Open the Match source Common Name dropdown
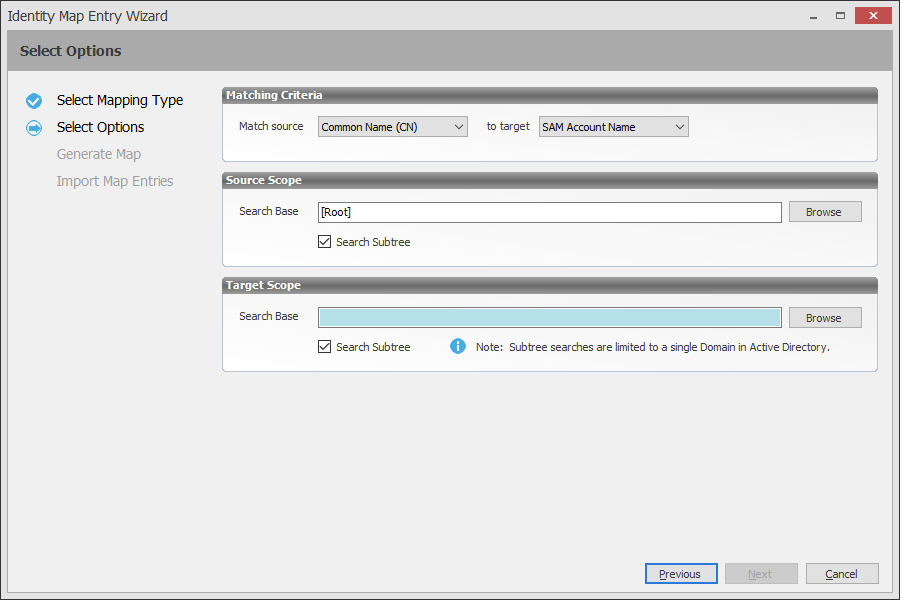The width and height of the screenshot is (902, 602). click(x=392, y=127)
